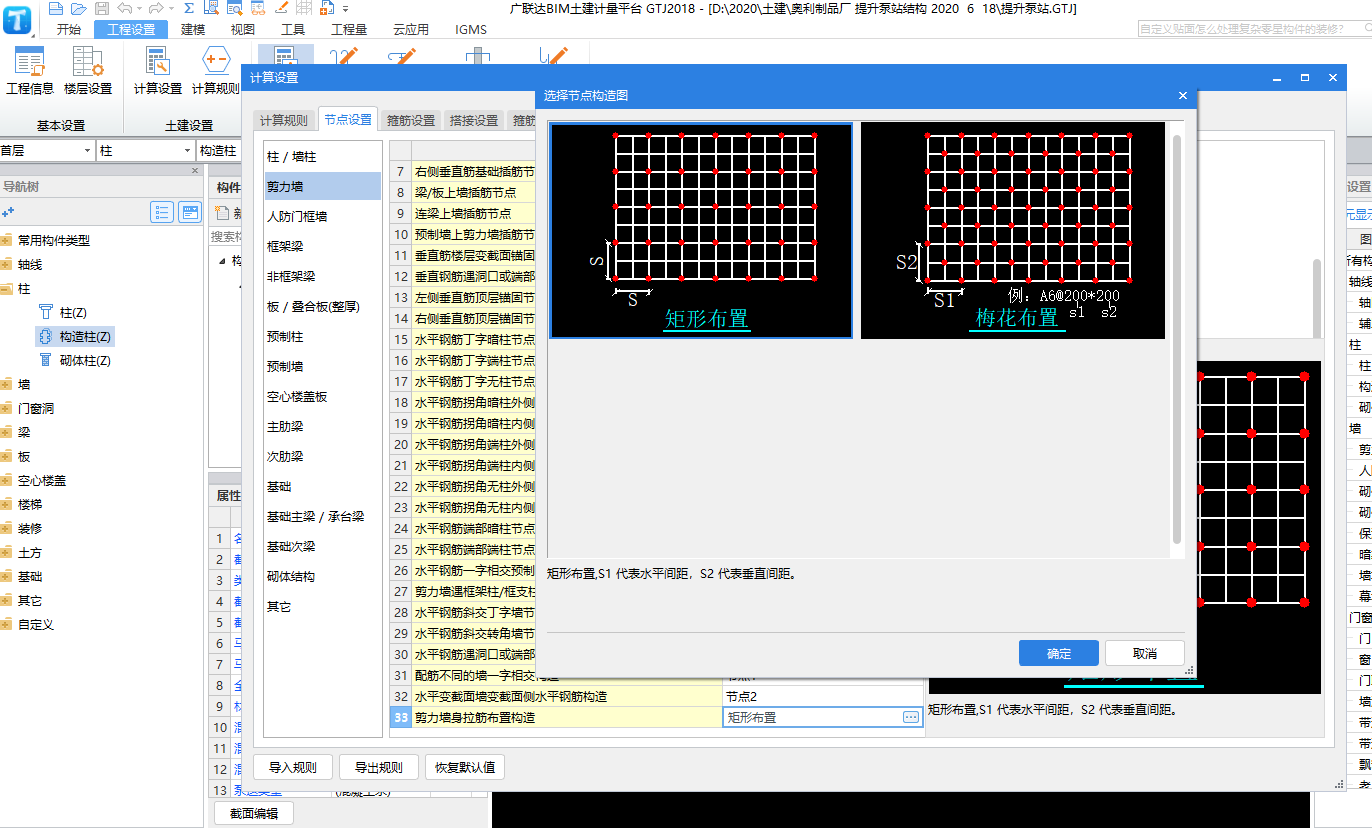Image resolution: width=1372 pixels, height=828 pixels.
Task: Switch to 搭接设置 tab in 计算设置 dialog
Action: (x=474, y=120)
